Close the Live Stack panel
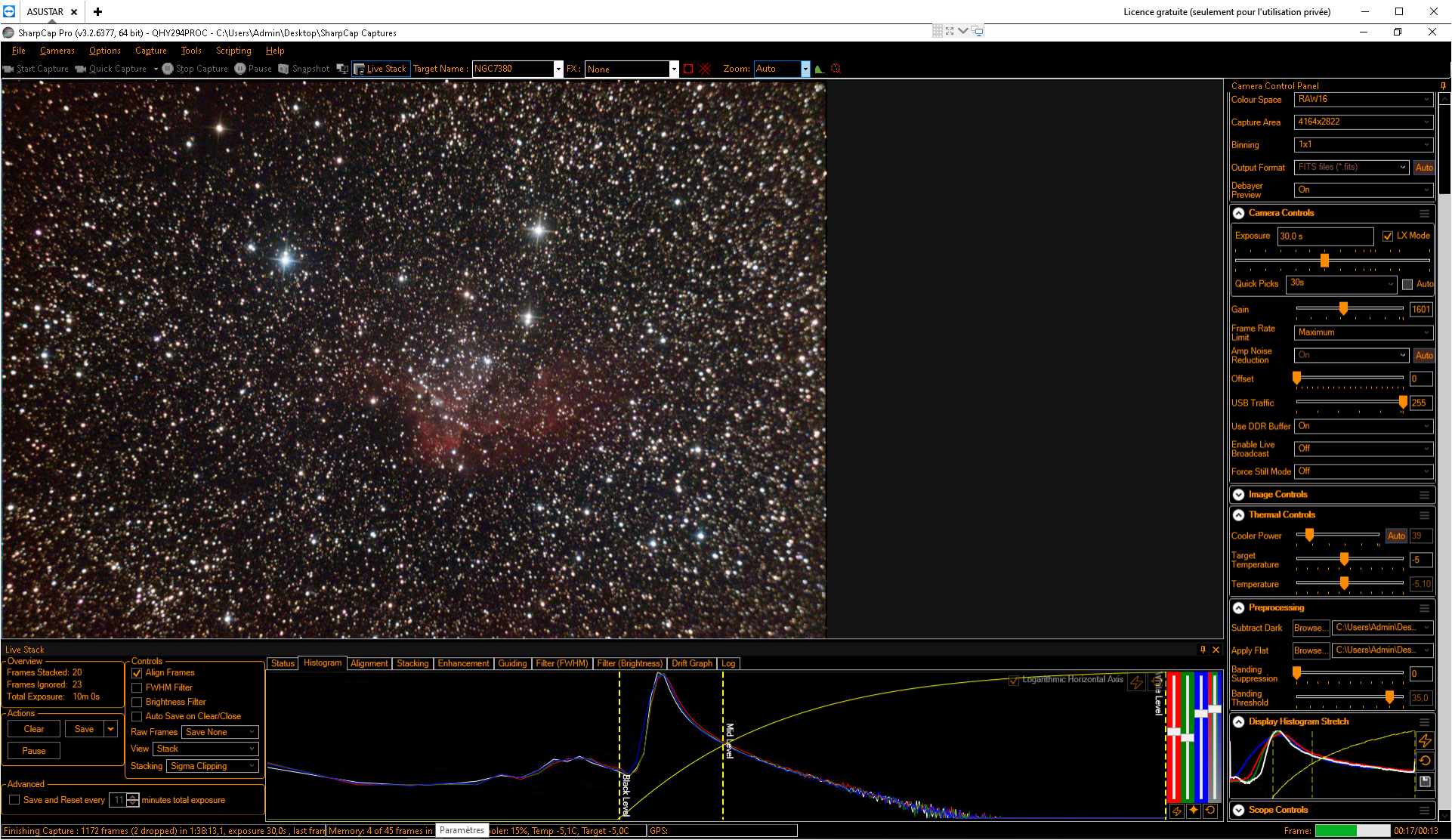The image size is (1452, 840). 1216,650
